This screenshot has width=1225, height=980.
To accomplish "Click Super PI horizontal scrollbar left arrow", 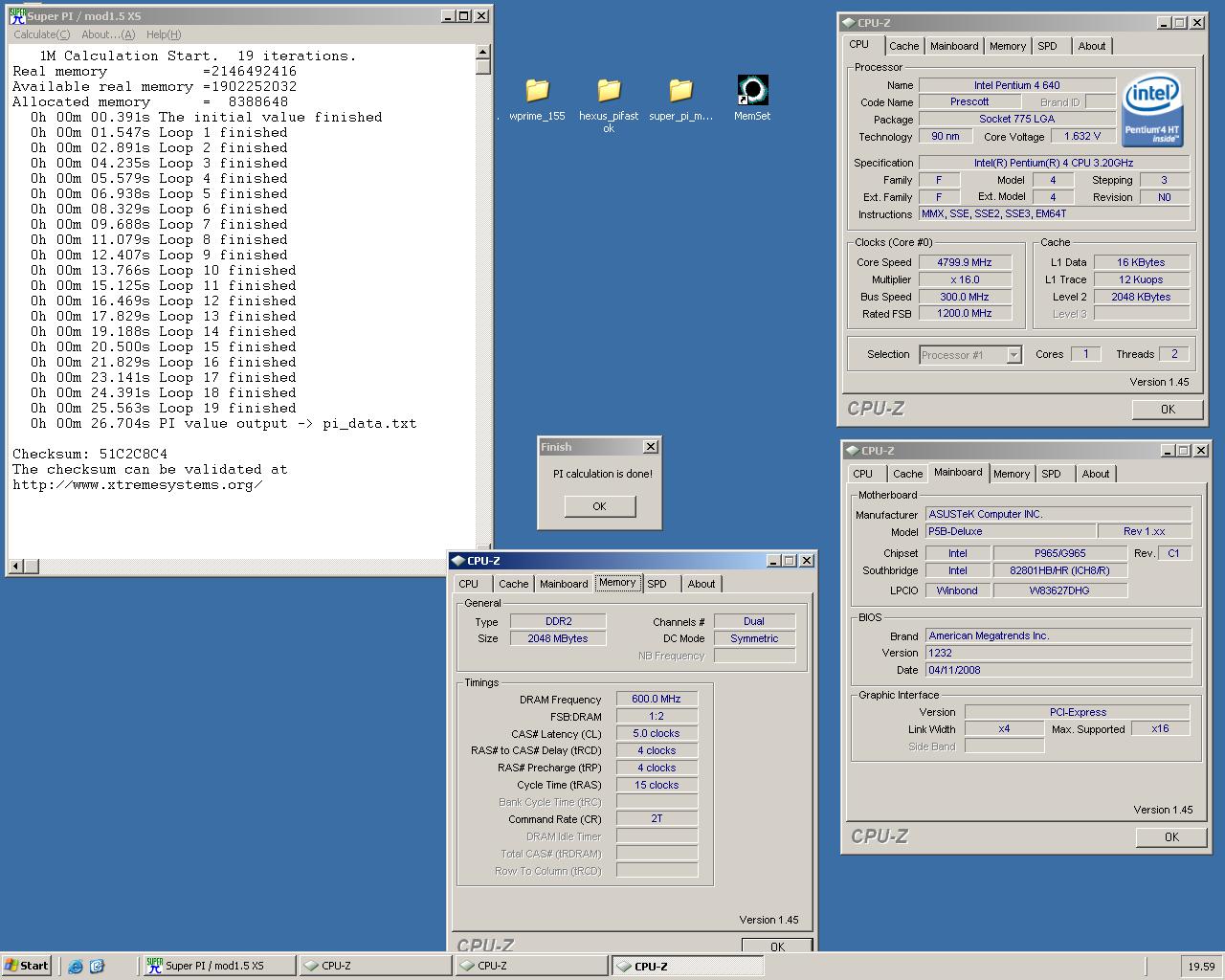I will 15,567.
